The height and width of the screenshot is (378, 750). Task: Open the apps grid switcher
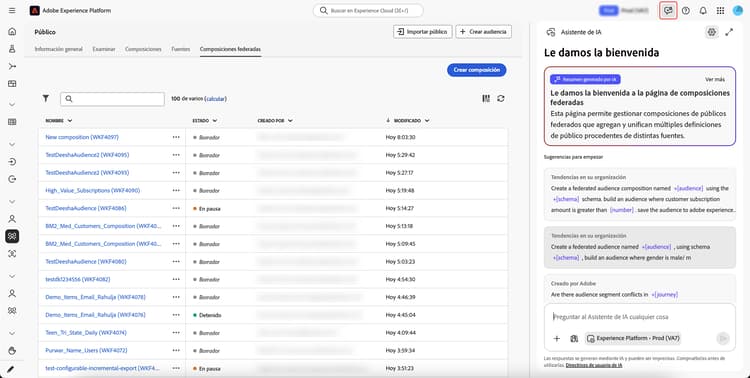pos(720,11)
